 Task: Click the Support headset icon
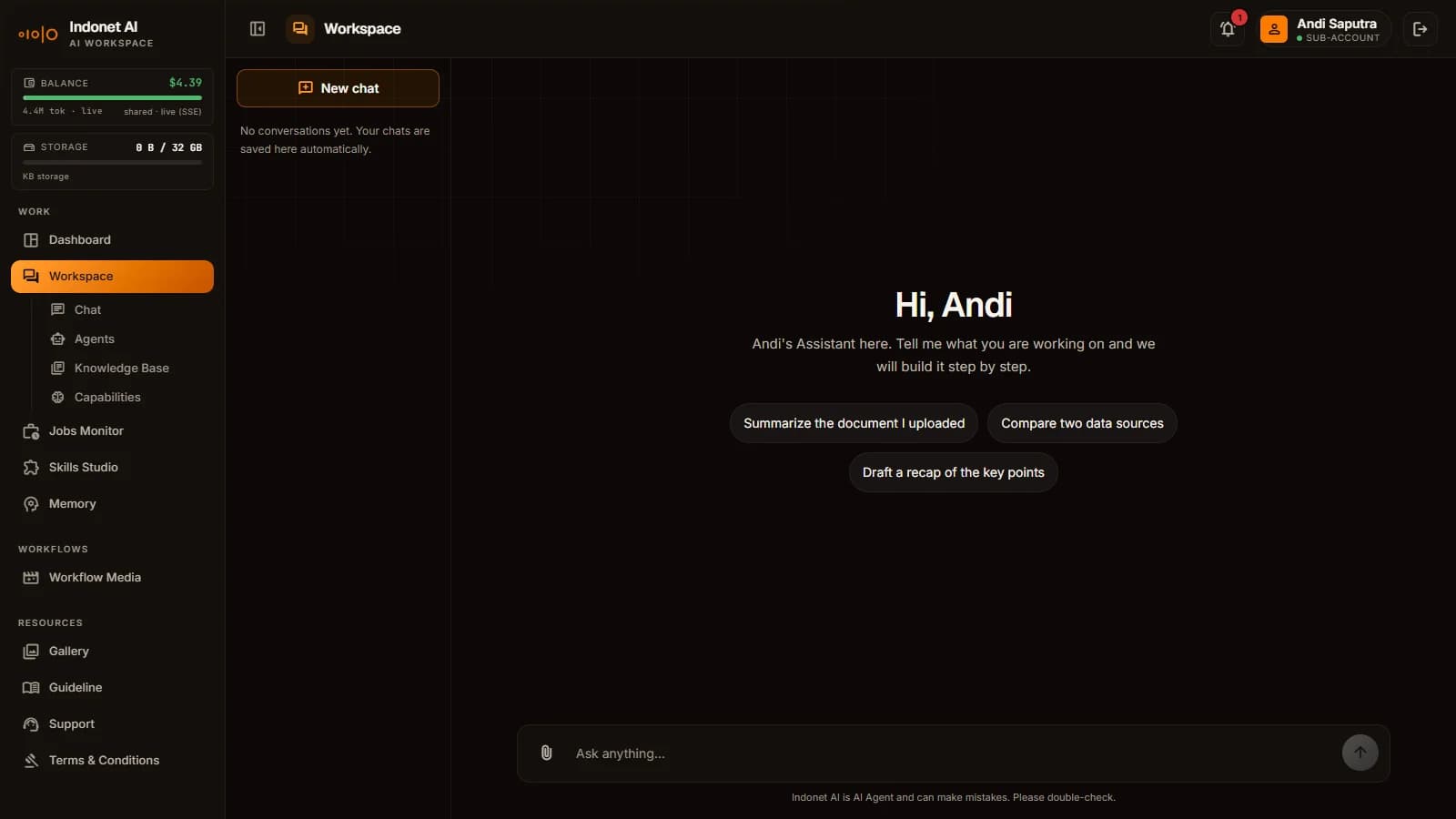[31, 724]
